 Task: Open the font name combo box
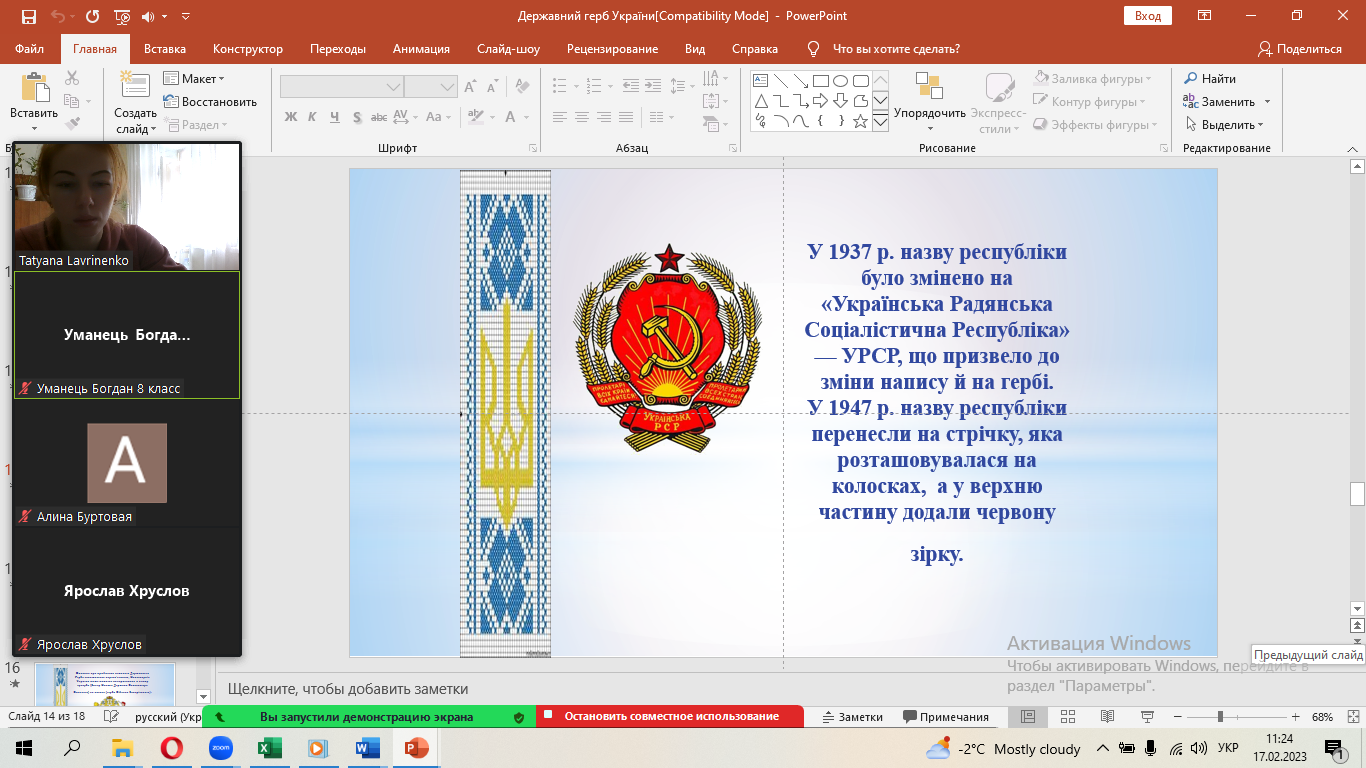(x=342, y=87)
